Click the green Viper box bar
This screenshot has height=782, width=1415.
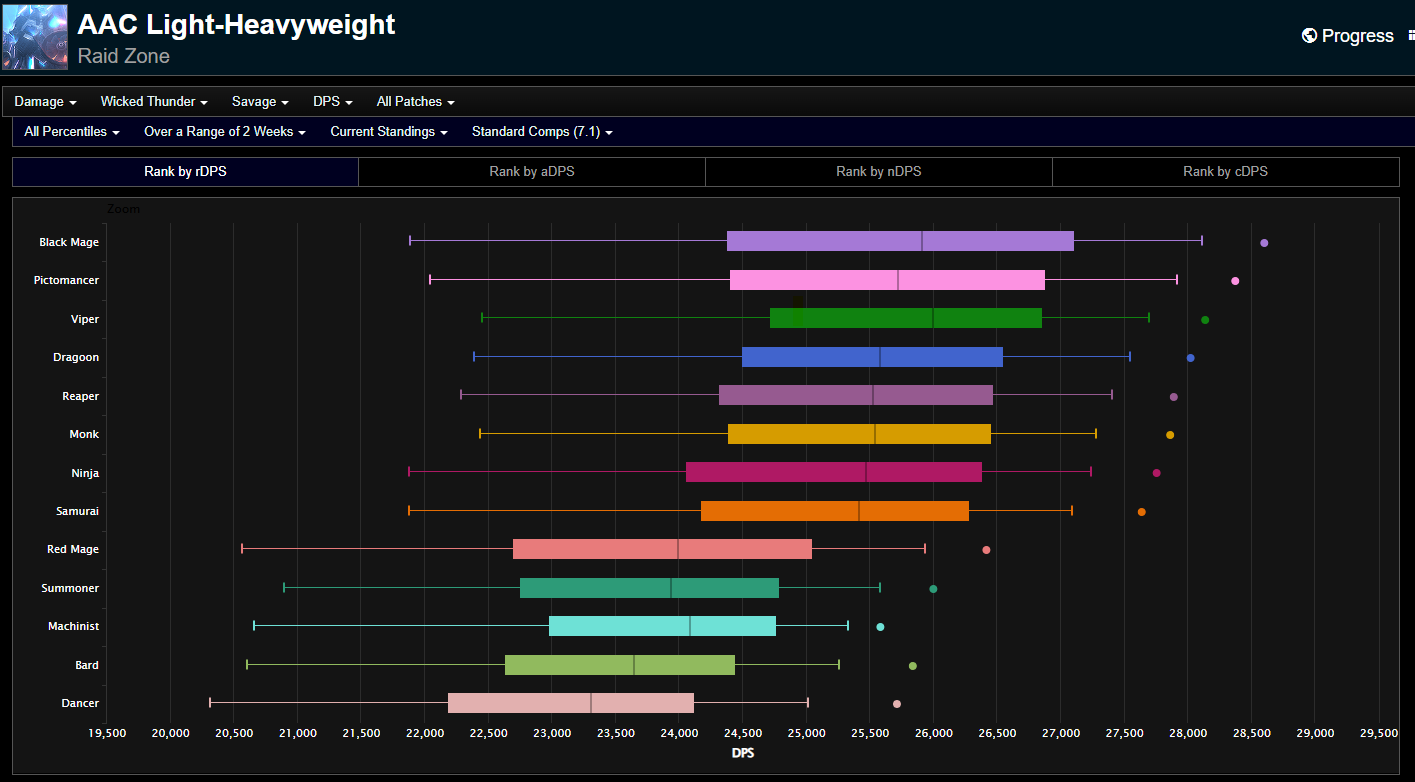click(x=906, y=318)
